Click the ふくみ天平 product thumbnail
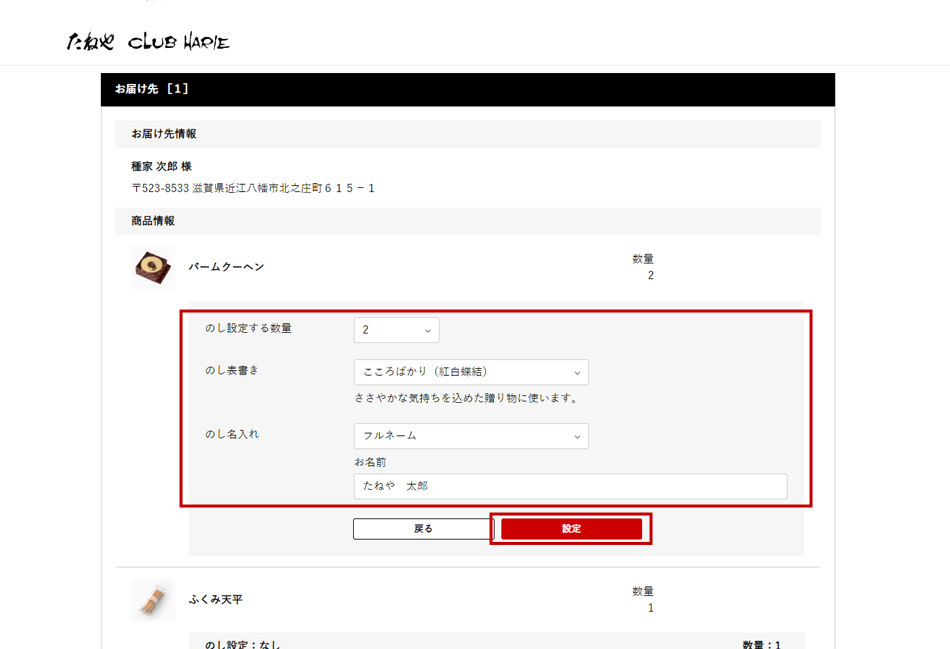The width and height of the screenshot is (950, 649). (x=153, y=600)
